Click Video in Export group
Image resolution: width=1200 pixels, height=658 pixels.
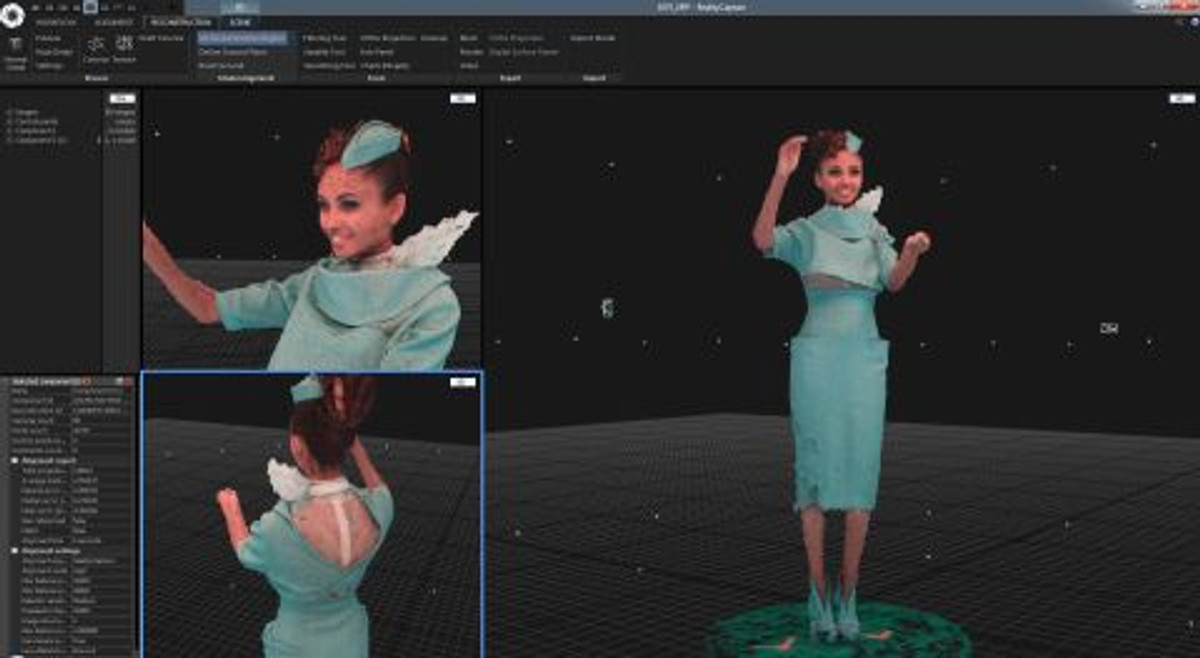point(469,65)
